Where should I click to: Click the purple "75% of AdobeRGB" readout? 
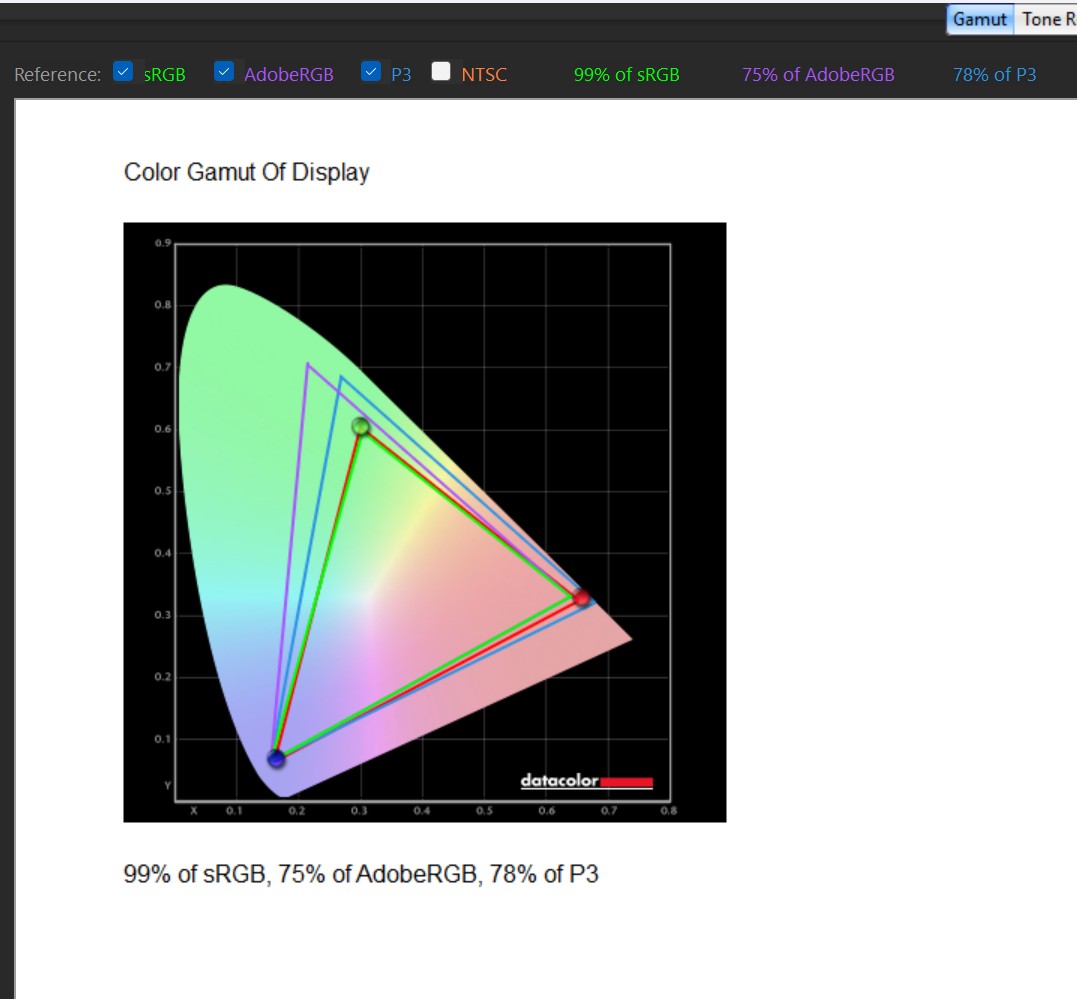tap(818, 74)
